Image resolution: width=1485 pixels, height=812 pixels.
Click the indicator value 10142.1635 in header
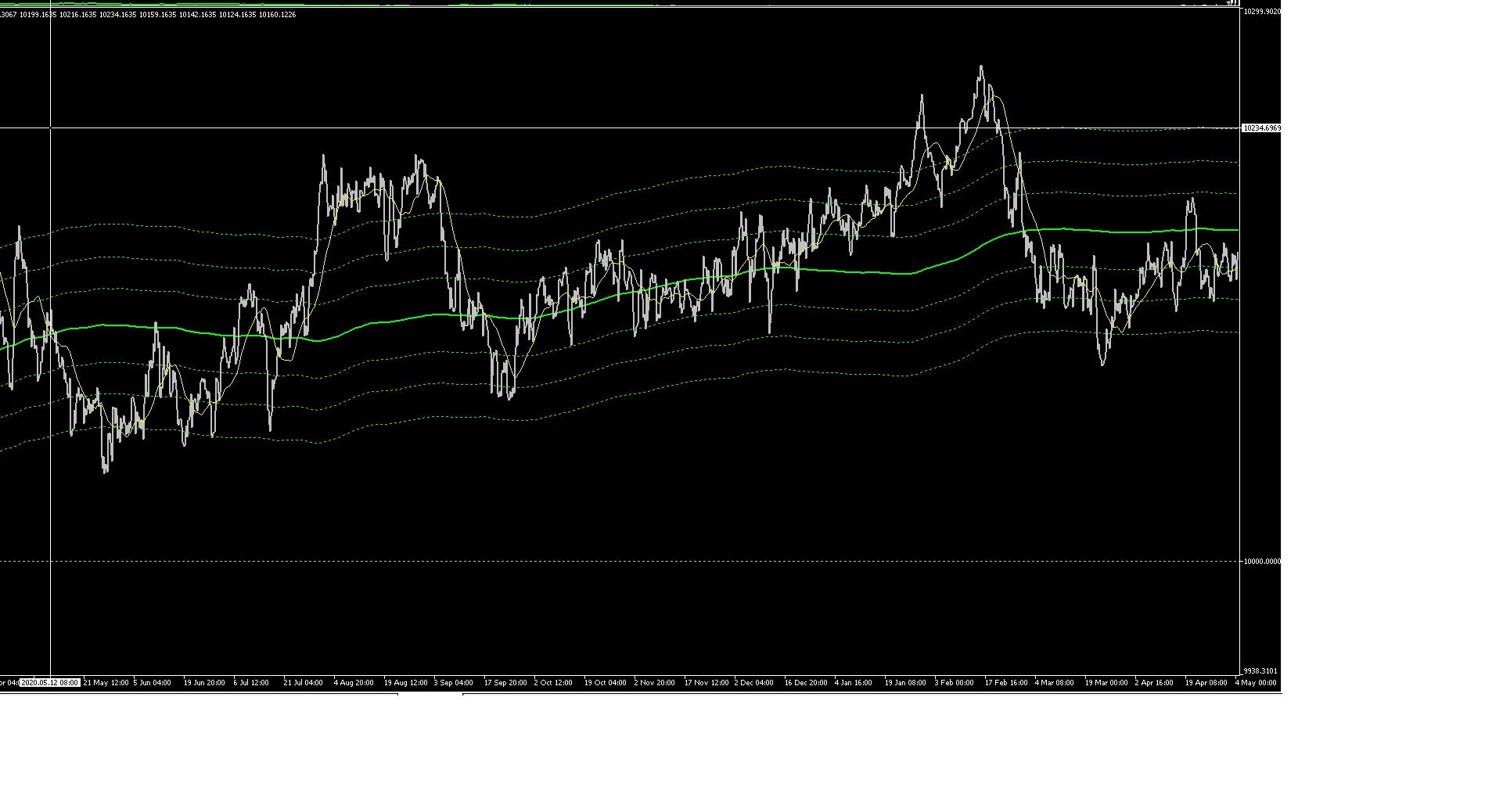(198, 15)
